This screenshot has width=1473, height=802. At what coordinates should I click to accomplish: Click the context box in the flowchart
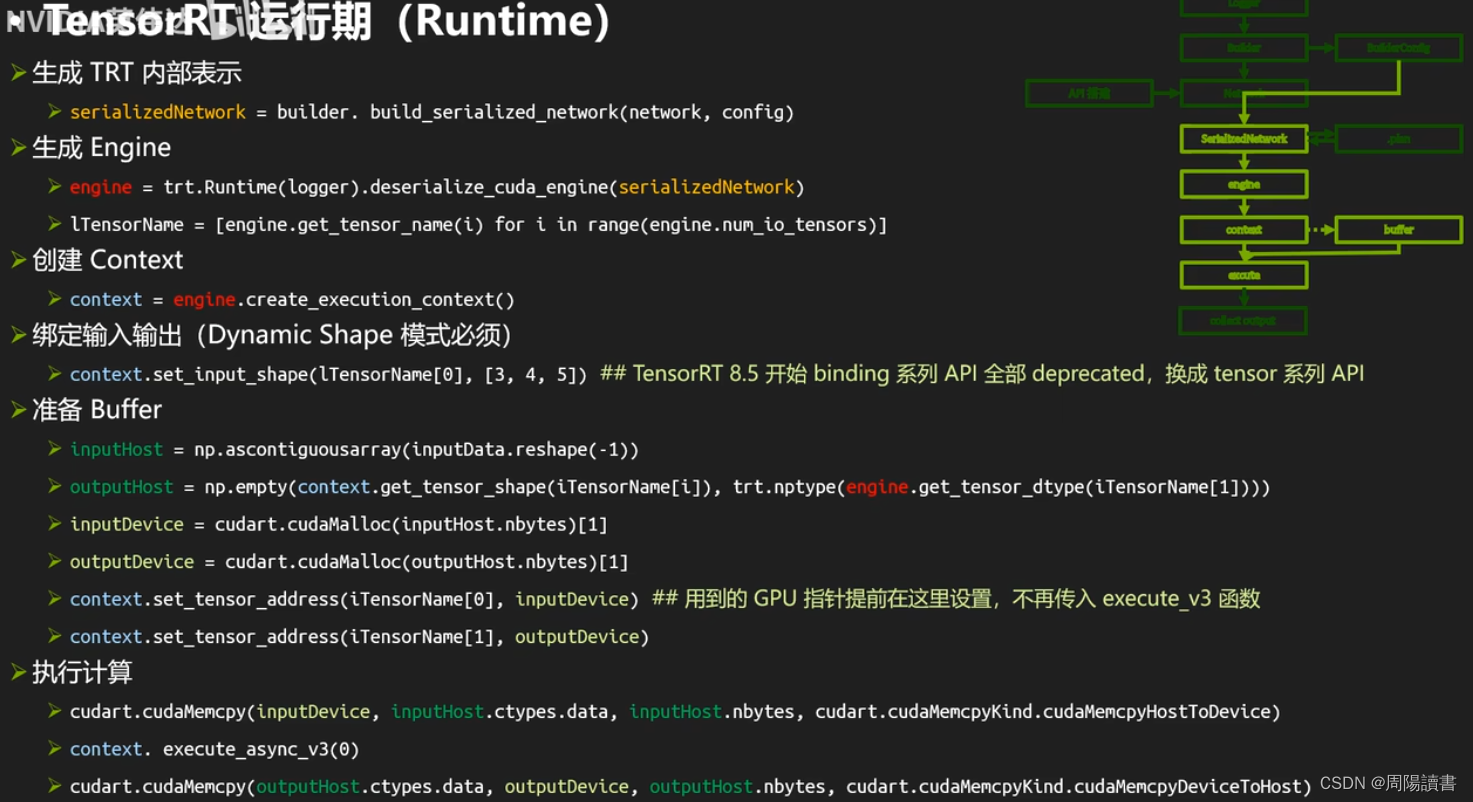(1244, 230)
